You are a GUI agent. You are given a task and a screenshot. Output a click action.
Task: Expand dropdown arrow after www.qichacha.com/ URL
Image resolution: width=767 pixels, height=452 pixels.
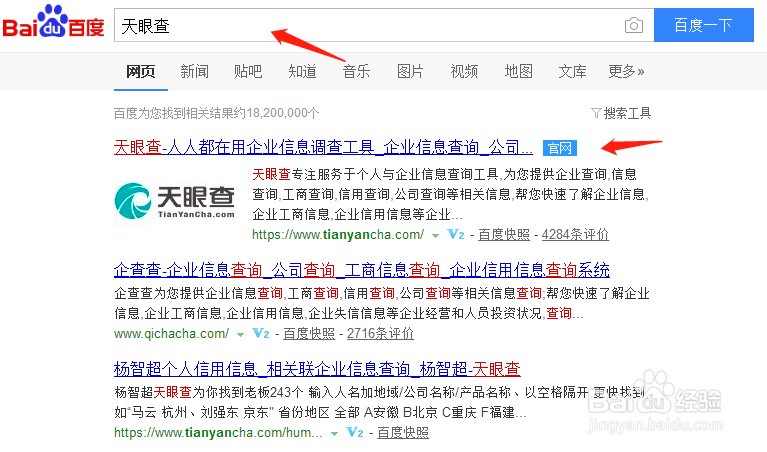click(240, 335)
